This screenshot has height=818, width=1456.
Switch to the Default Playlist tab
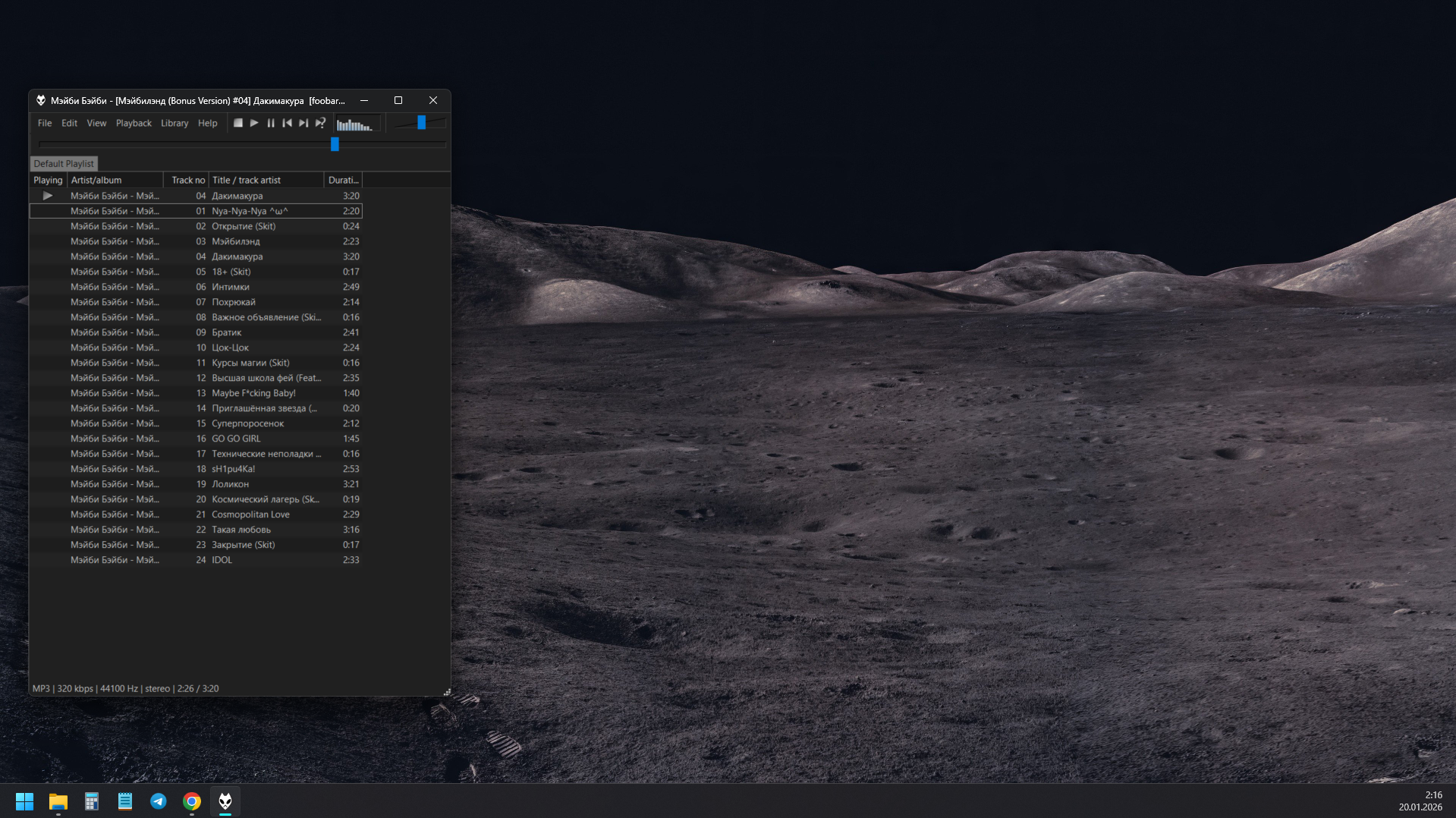[x=64, y=164]
